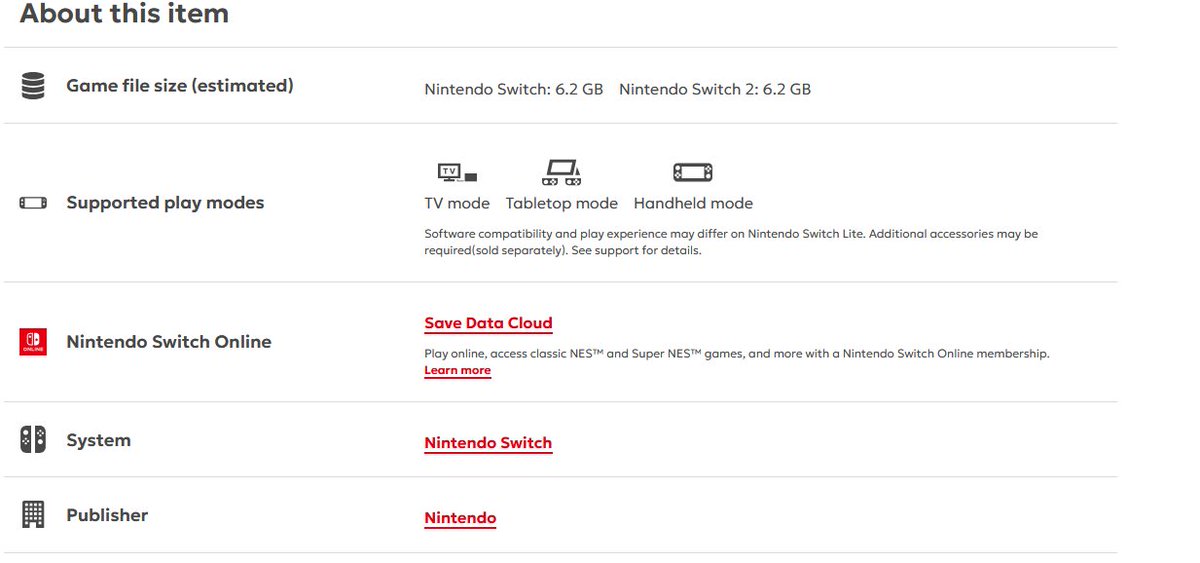Image resolution: width=1200 pixels, height=563 pixels.
Task: Click the System Joy-Con icon
Action: 33,440
